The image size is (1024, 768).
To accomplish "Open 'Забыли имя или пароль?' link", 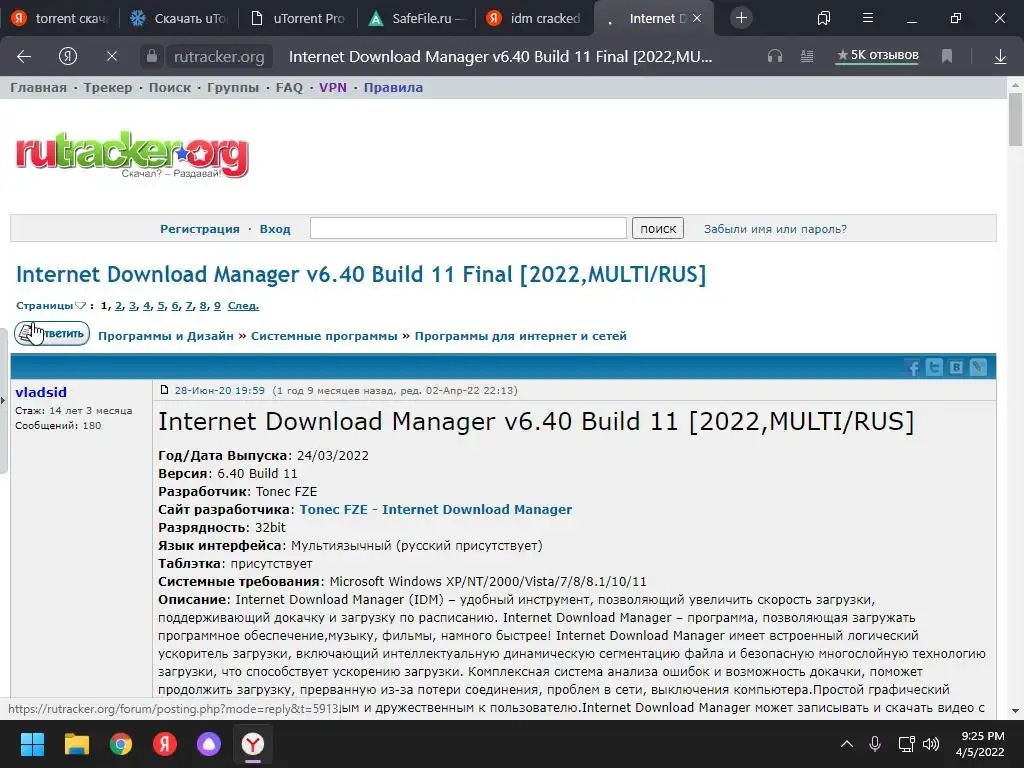I will coord(775,229).
